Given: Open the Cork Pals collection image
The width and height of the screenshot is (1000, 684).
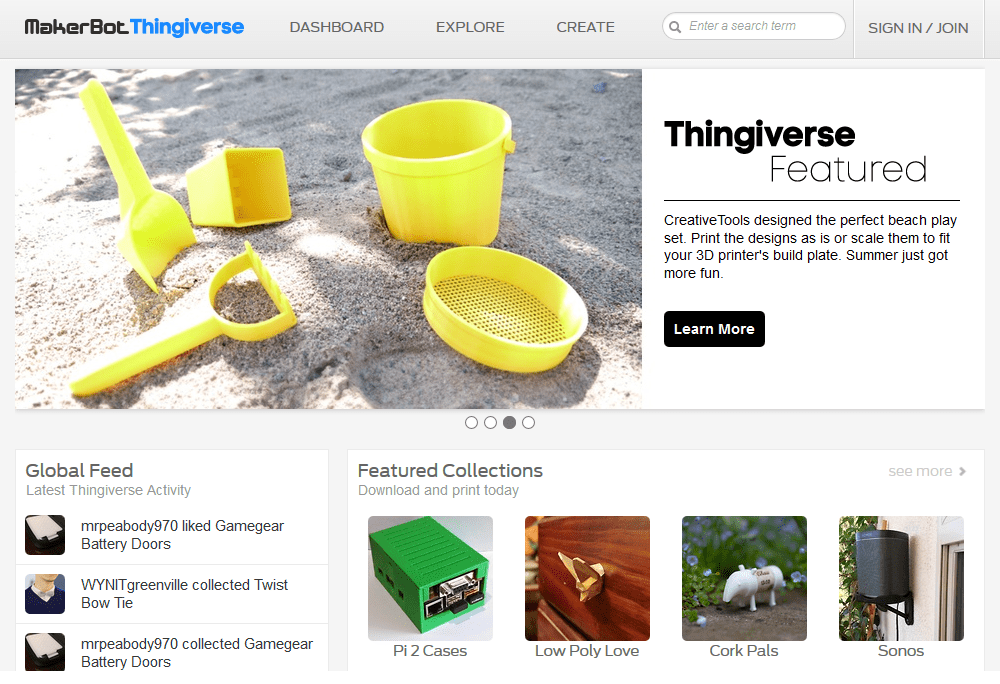Looking at the screenshot, I should coord(744,578).
